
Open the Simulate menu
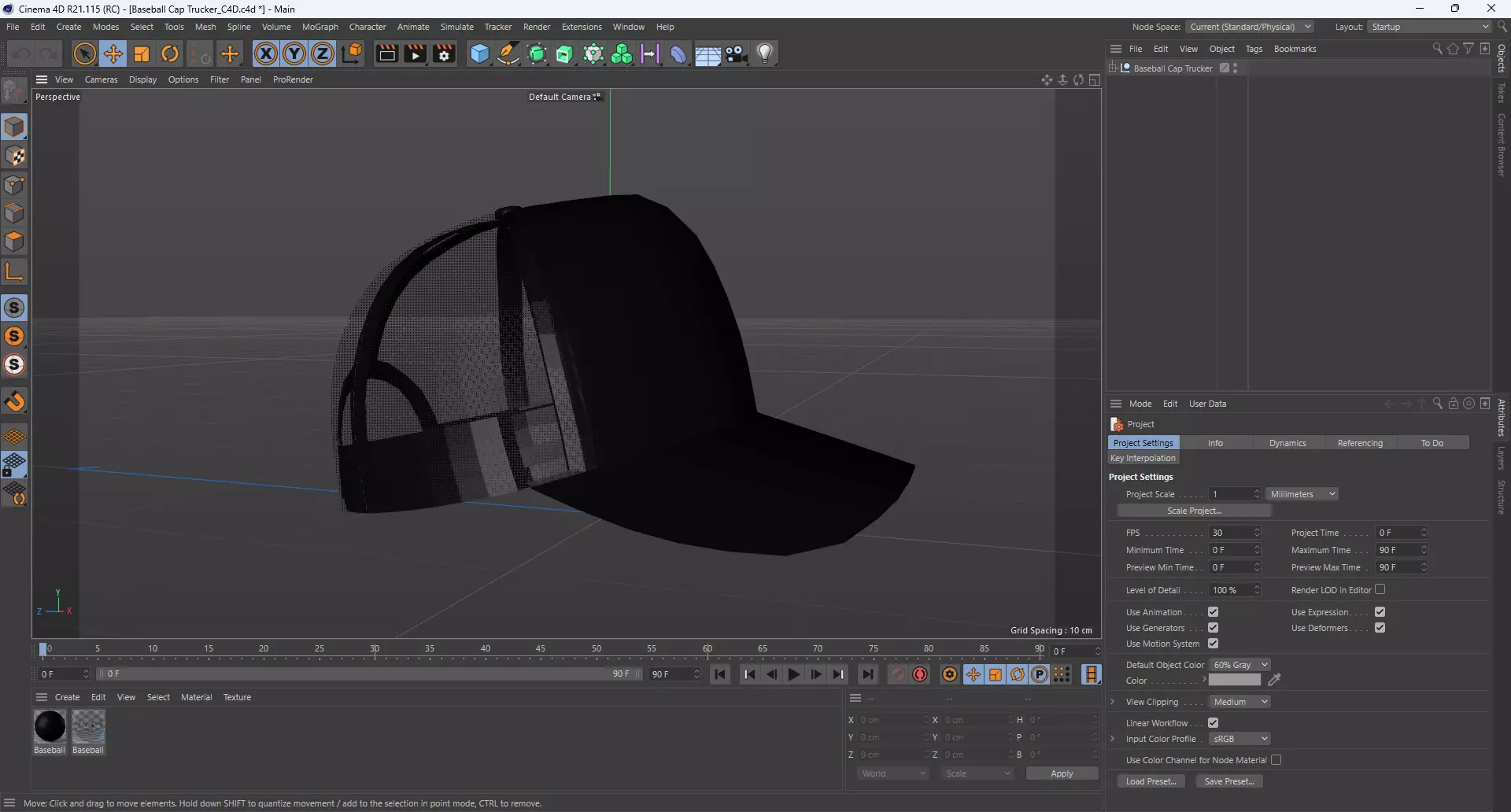456,27
